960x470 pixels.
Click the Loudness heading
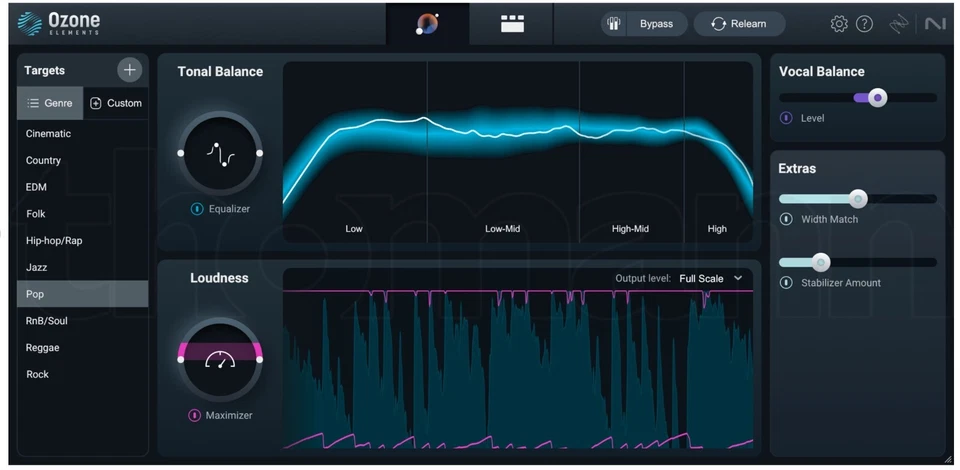(x=219, y=278)
